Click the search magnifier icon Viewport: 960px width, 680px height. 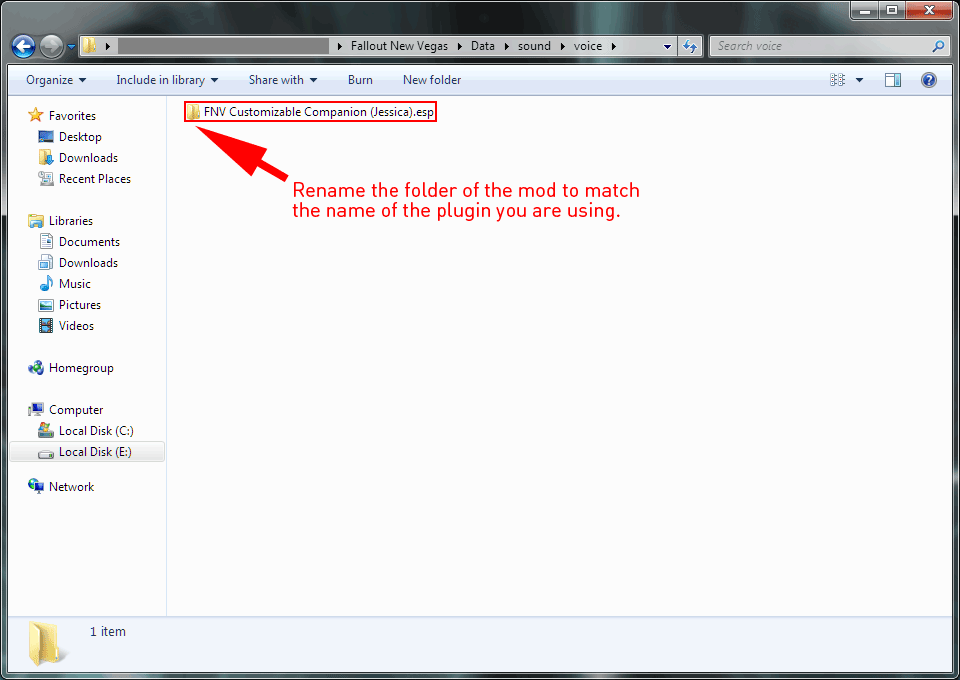[938, 46]
